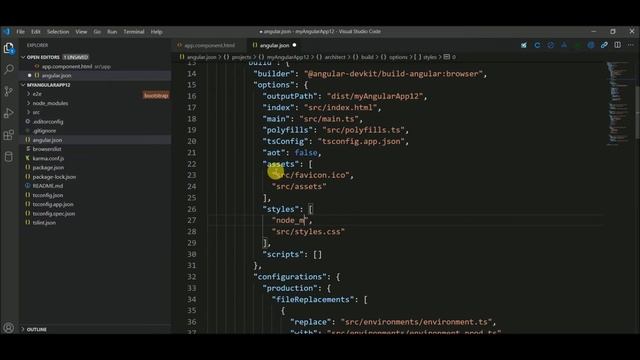Click the circular C icon in editor toolbar
This screenshot has width=640, height=360.
pos(537,45)
